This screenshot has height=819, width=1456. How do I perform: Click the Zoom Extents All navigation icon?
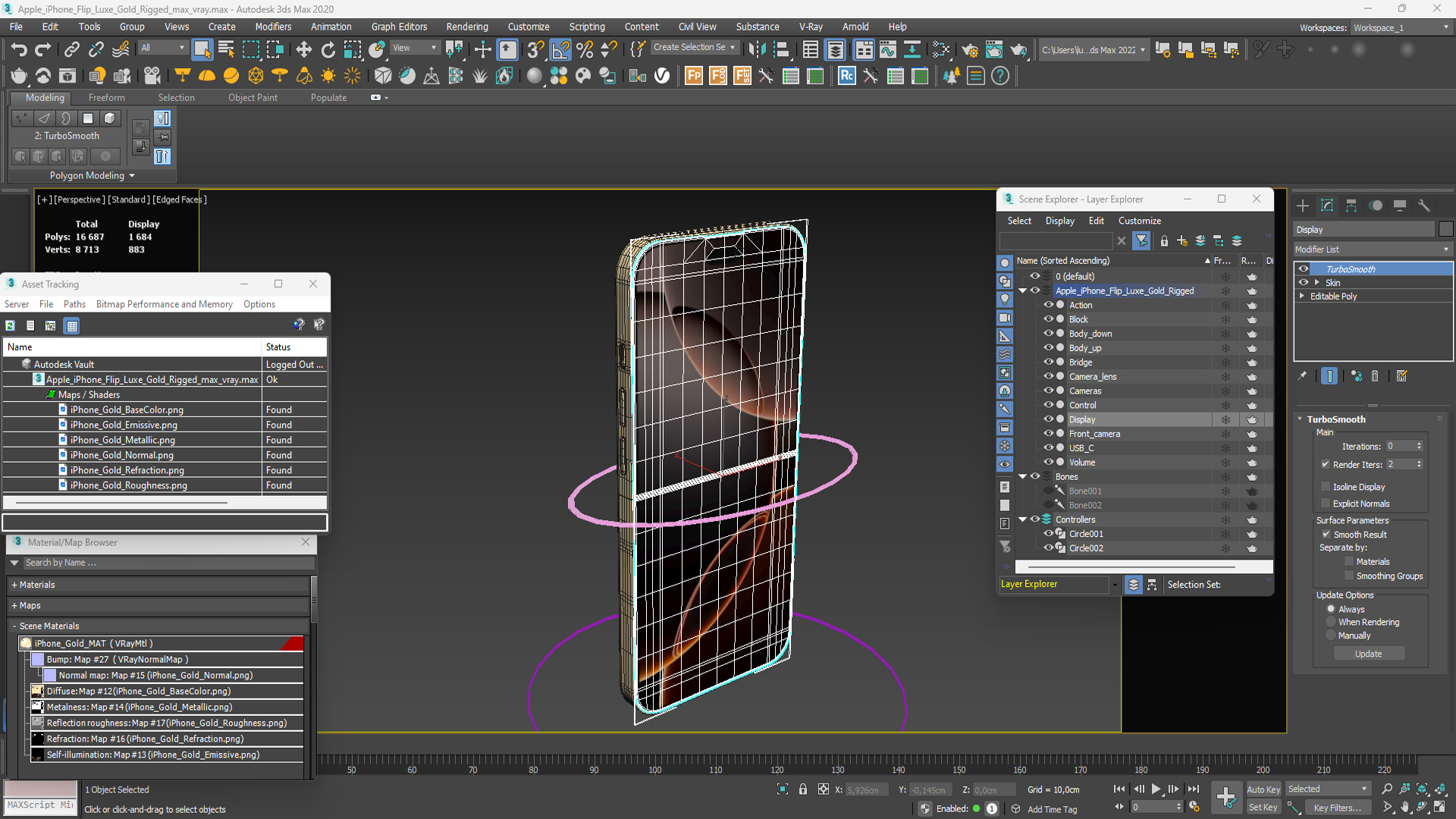point(1440,789)
